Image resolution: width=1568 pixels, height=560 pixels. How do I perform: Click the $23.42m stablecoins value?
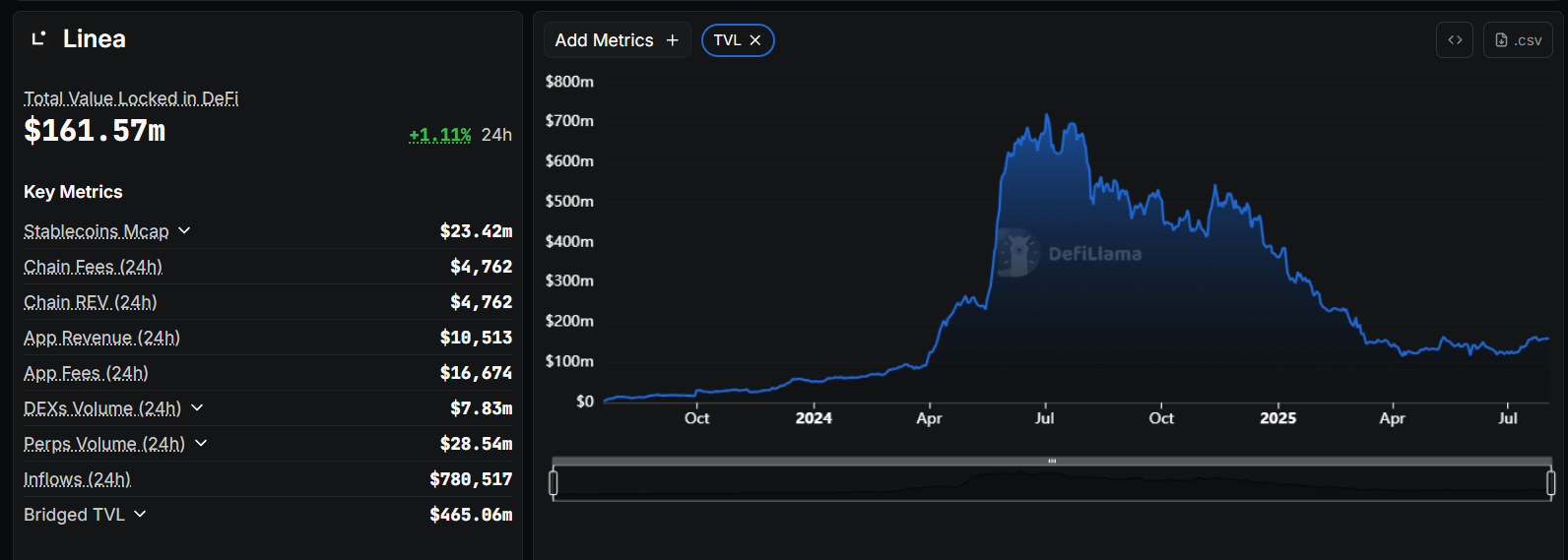point(476,231)
